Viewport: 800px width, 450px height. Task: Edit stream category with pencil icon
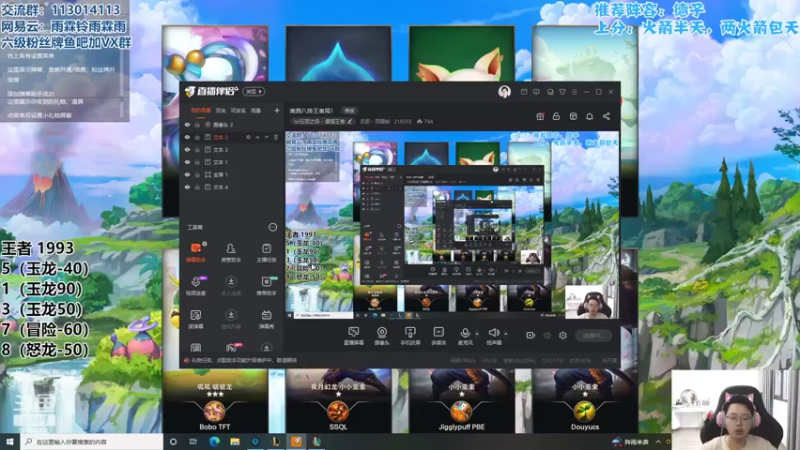click(350, 121)
